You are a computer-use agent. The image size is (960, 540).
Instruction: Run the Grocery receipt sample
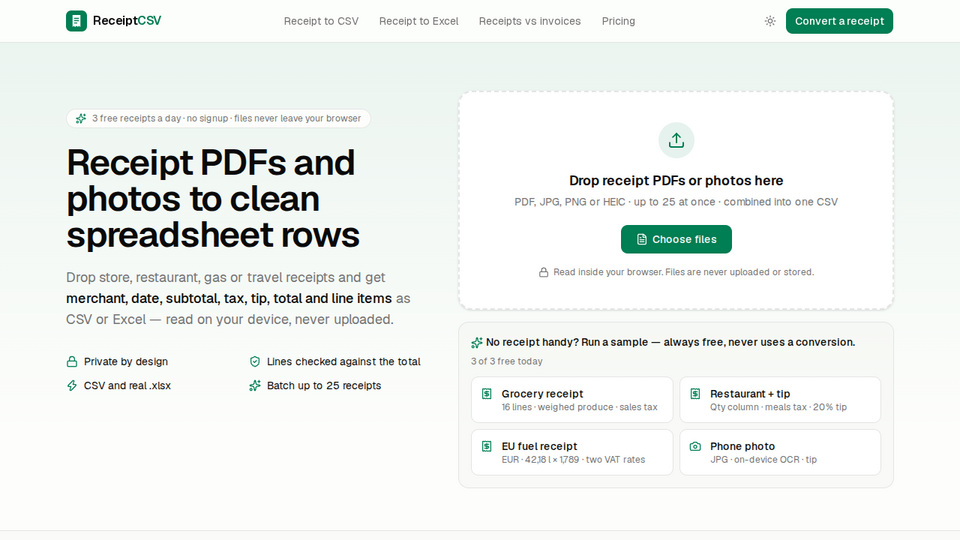click(x=572, y=400)
